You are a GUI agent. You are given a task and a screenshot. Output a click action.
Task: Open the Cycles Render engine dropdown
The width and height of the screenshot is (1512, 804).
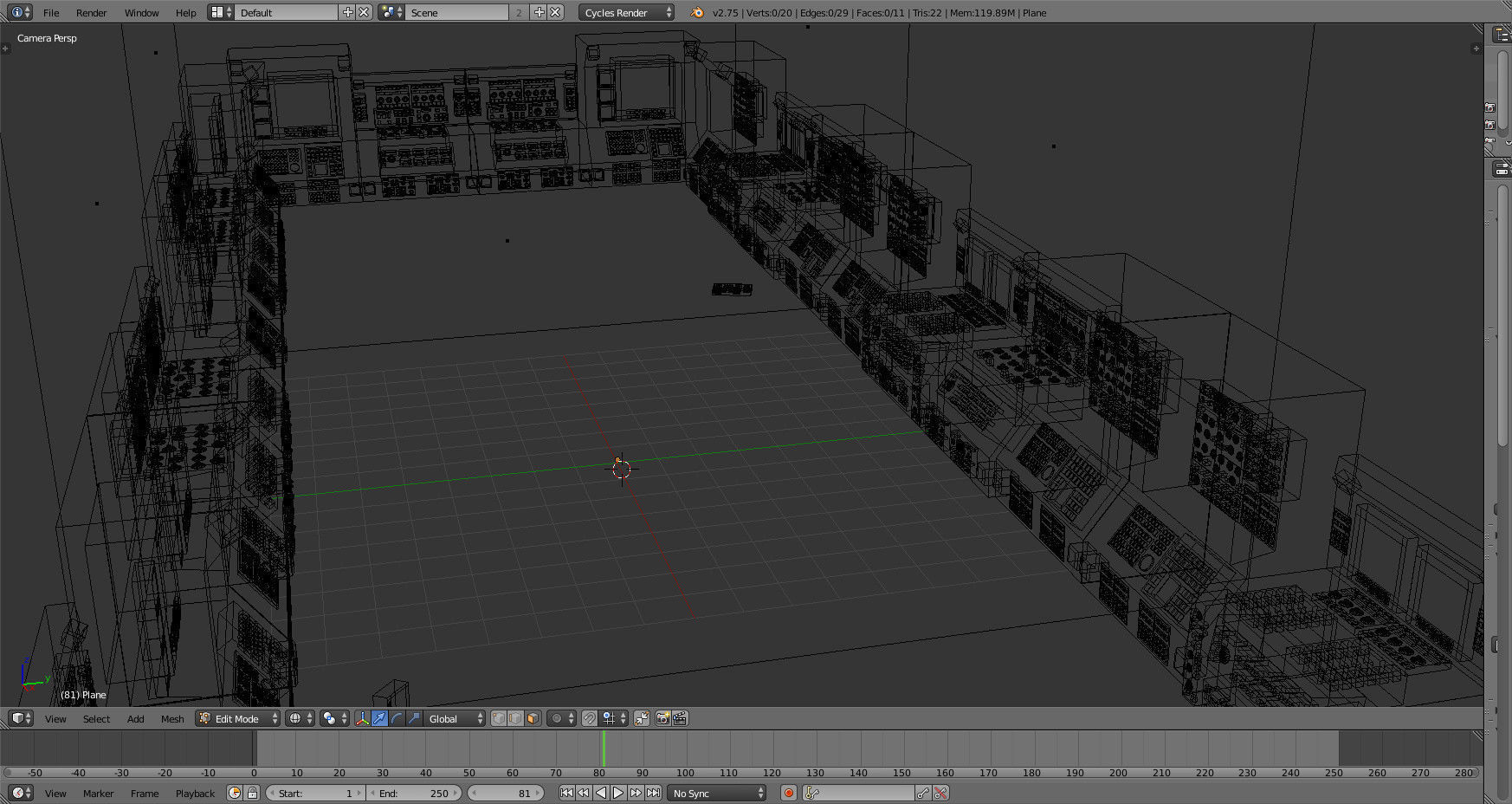626,12
